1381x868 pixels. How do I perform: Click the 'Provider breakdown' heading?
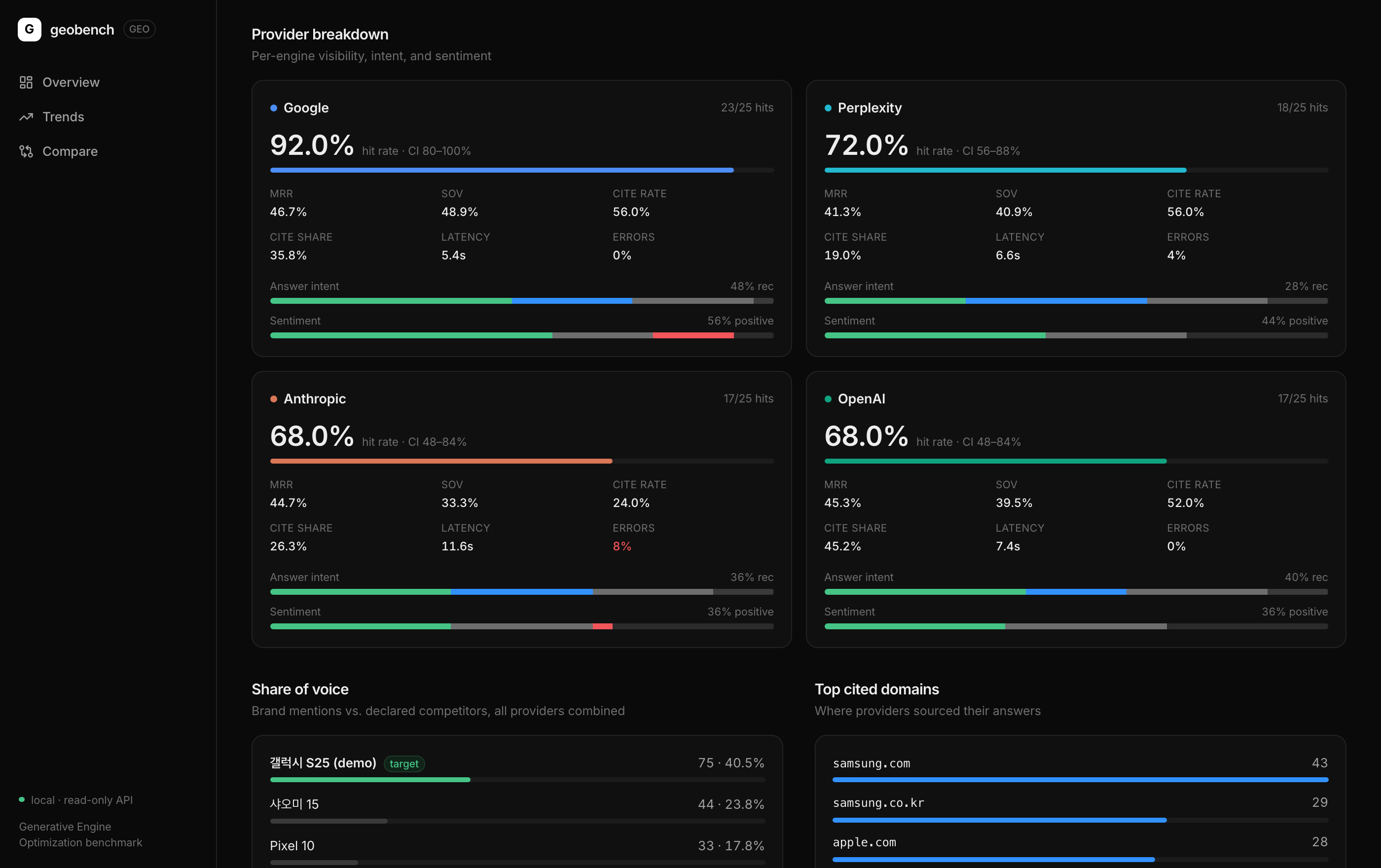(320, 35)
